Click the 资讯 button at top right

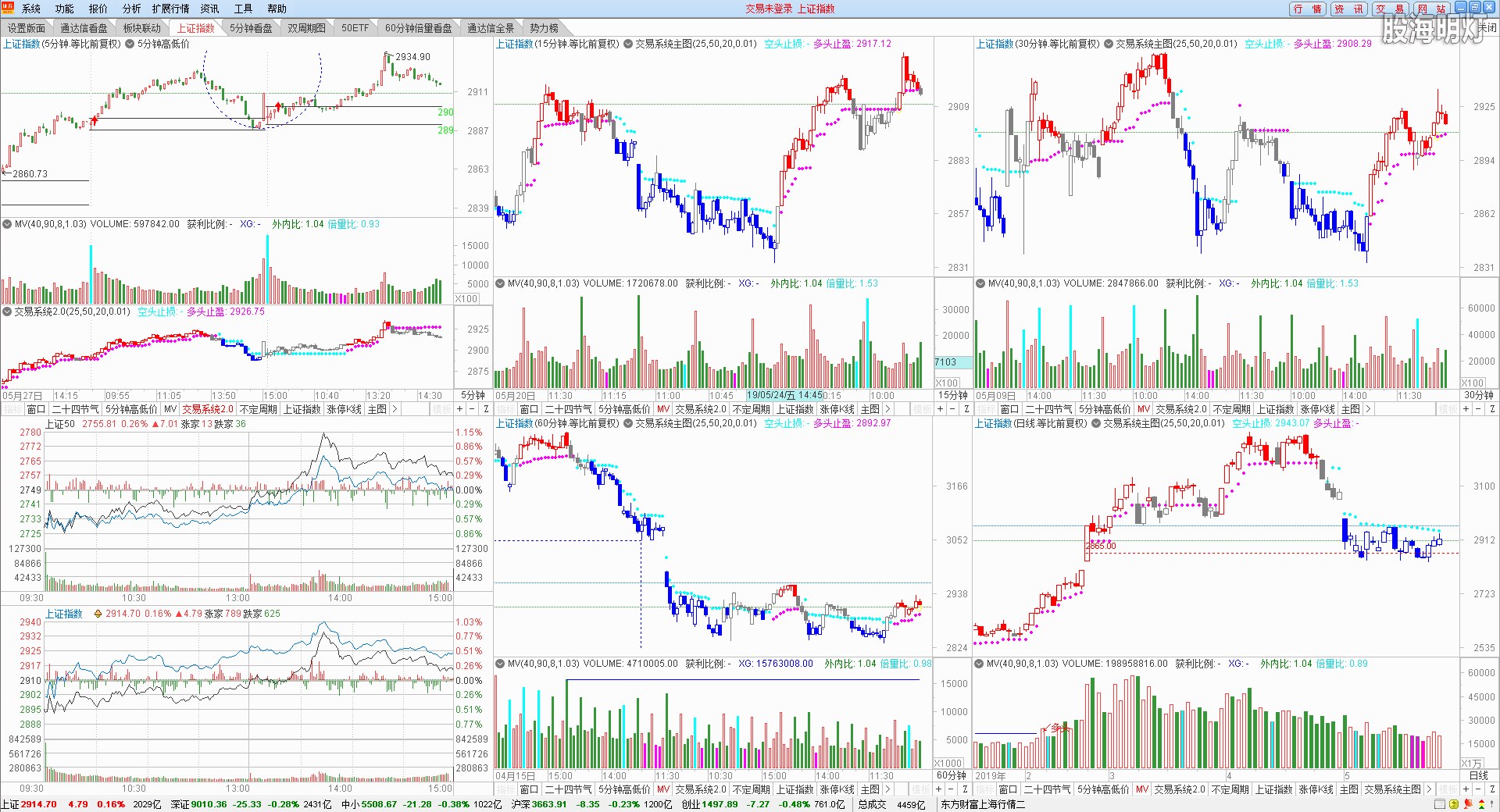click(x=1349, y=9)
